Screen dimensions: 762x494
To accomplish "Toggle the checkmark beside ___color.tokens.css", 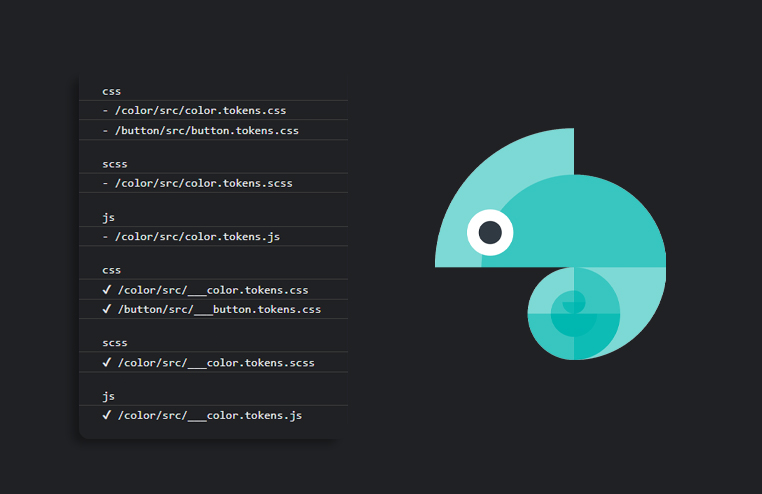I will click(x=107, y=290).
